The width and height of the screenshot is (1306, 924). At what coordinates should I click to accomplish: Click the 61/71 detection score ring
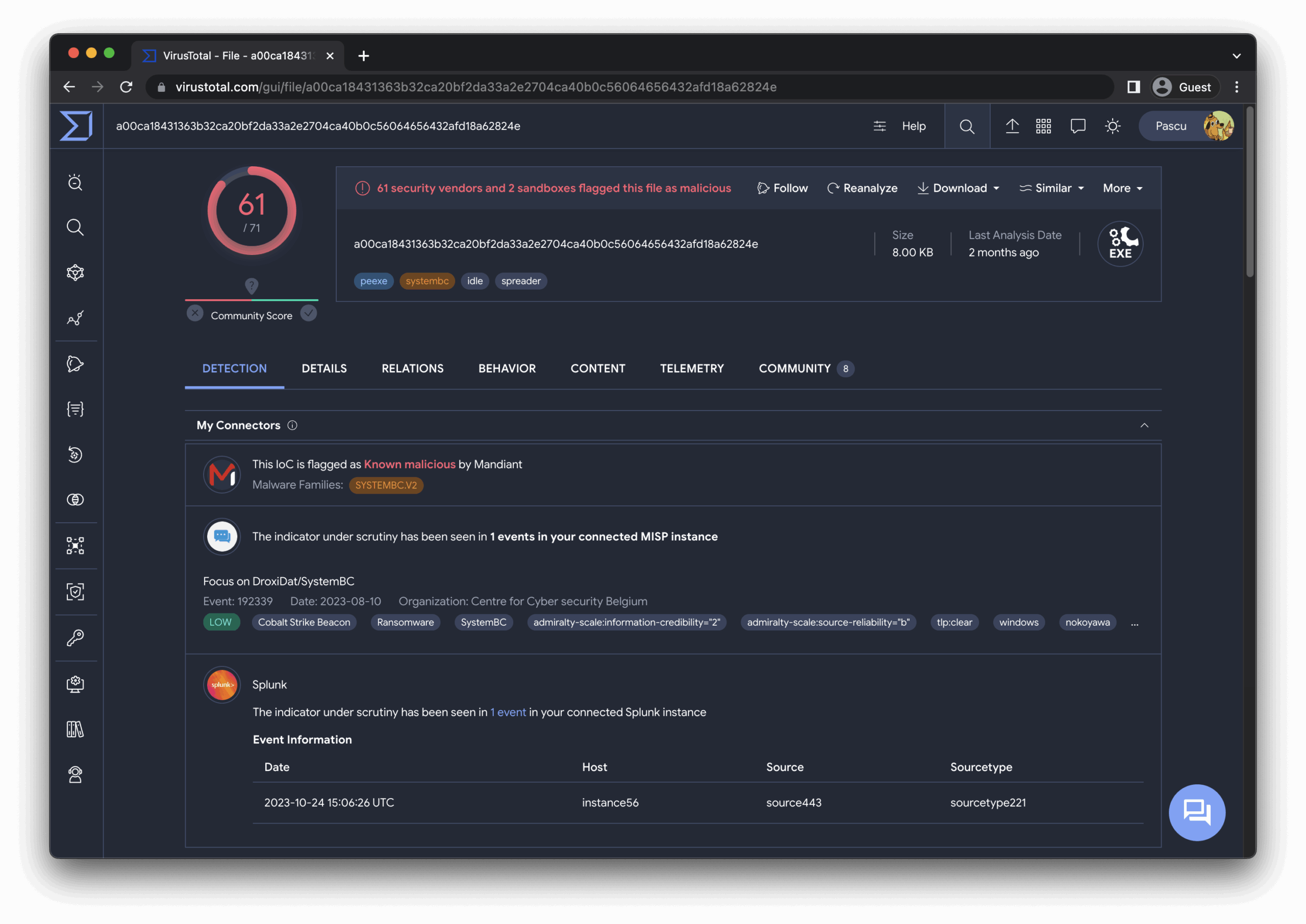point(252,211)
